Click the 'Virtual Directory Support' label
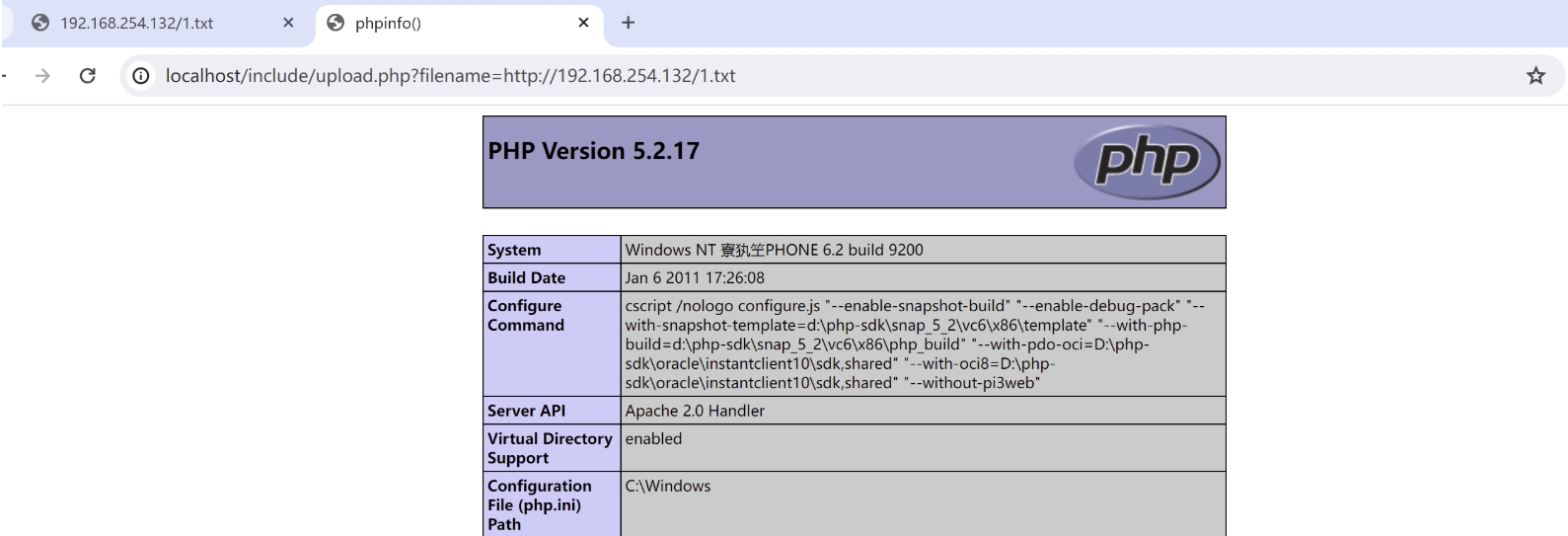Image resolution: width=1568 pixels, height=536 pixels. (550, 448)
